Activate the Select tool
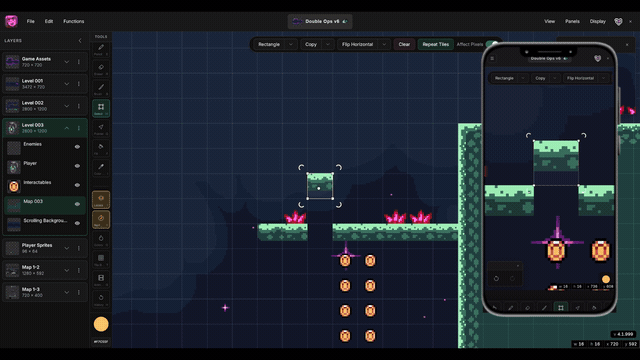This screenshot has height=360, width=640. tap(101, 108)
